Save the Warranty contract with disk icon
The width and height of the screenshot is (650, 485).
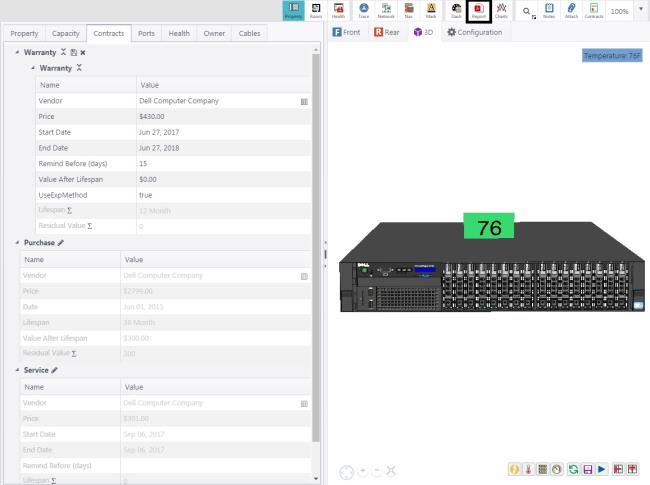click(73, 52)
